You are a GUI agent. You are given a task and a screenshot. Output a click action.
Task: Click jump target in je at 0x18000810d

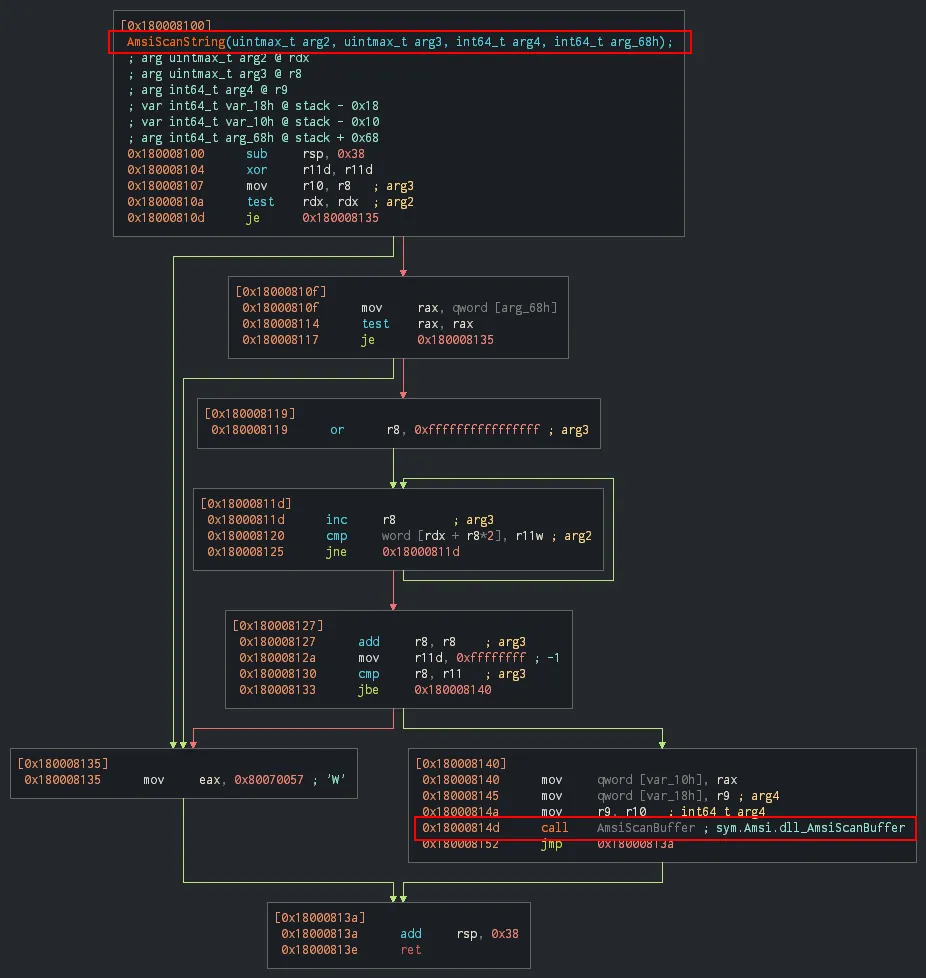tap(340, 218)
